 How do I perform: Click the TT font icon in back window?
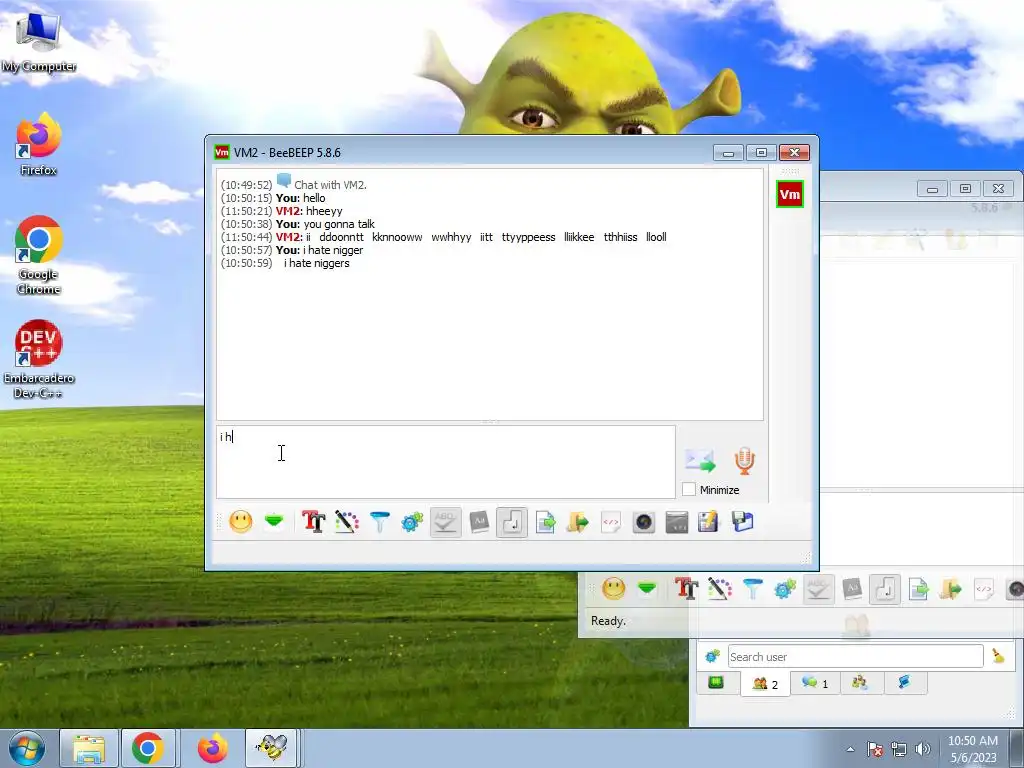(686, 588)
